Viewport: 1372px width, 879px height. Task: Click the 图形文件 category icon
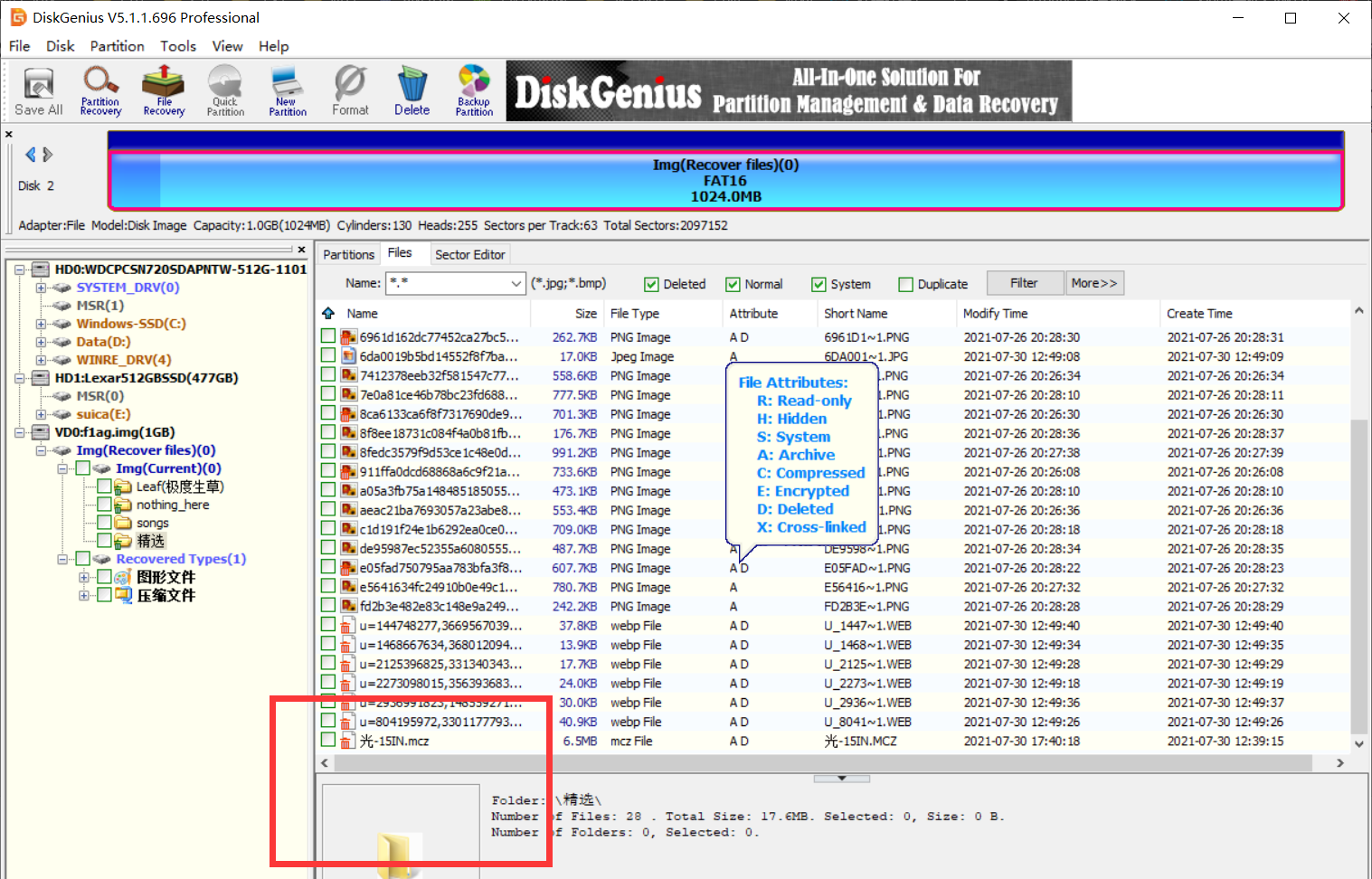pyautogui.click(x=123, y=577)
